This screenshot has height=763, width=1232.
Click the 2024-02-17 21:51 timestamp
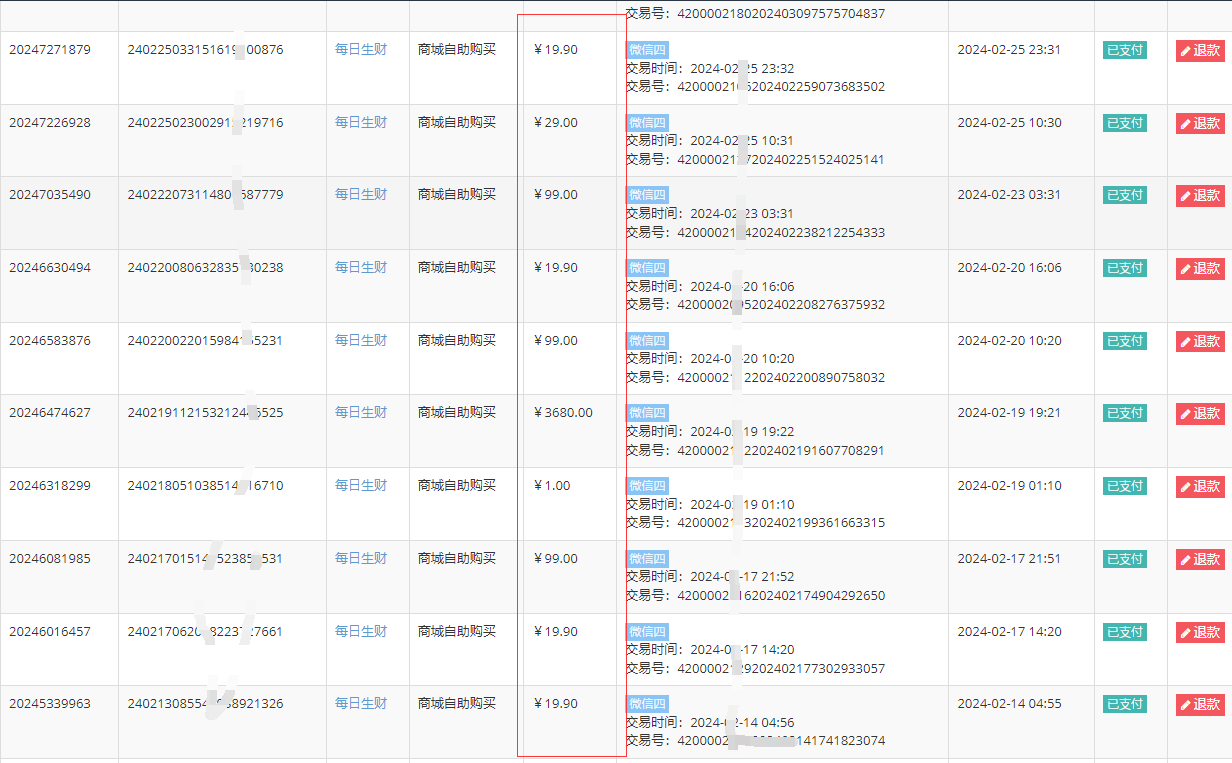click(1009, 559)
